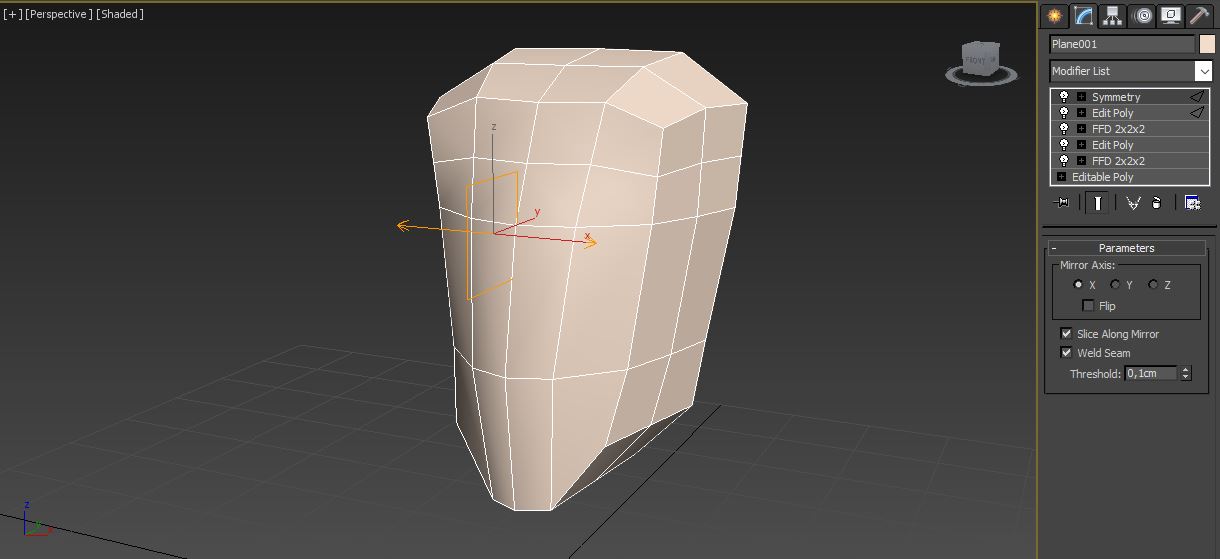
Task: Expand the Symmetry modifier sub-levels
Action: click(x=1081, y=97)
